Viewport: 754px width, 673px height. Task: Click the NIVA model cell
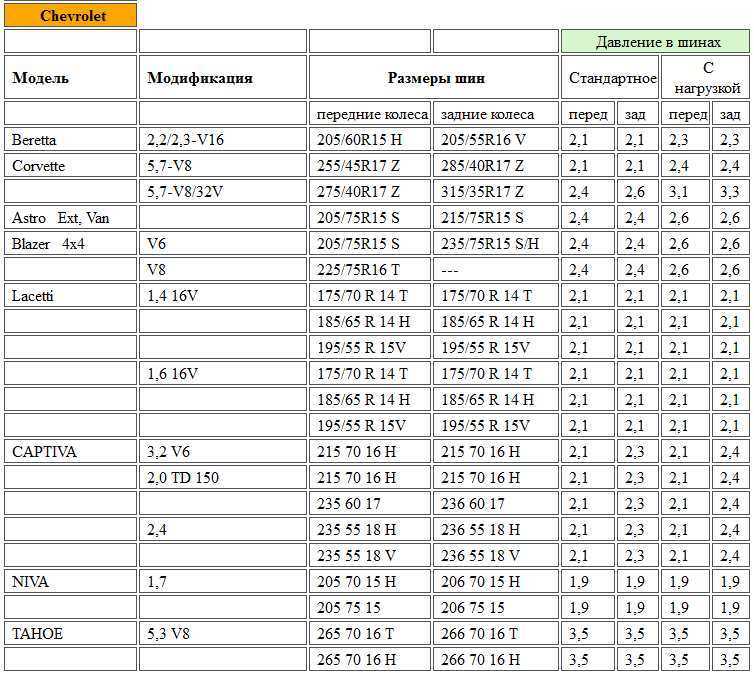(70, 582)
